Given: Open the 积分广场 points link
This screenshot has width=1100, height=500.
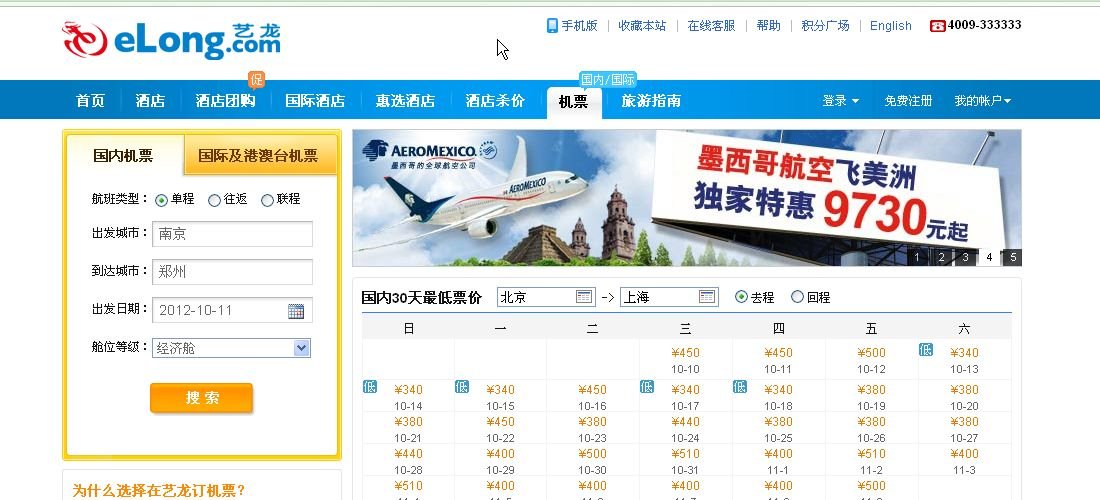Looking at the screenshot, I should point(826,25).
